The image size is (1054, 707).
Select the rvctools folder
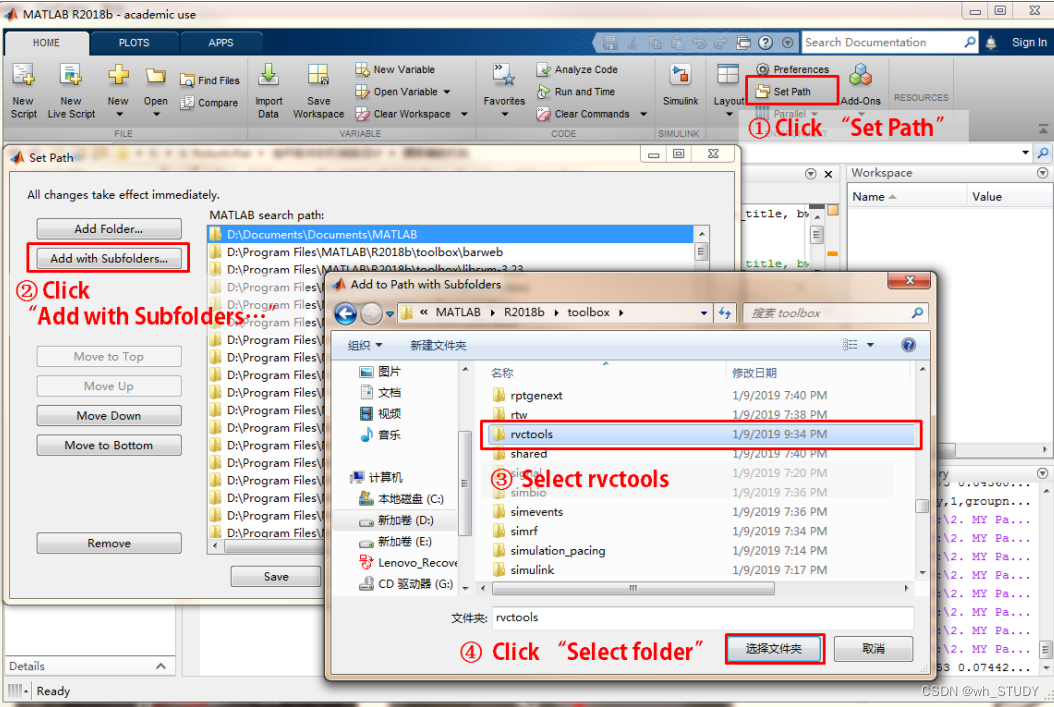coord(699,434)
